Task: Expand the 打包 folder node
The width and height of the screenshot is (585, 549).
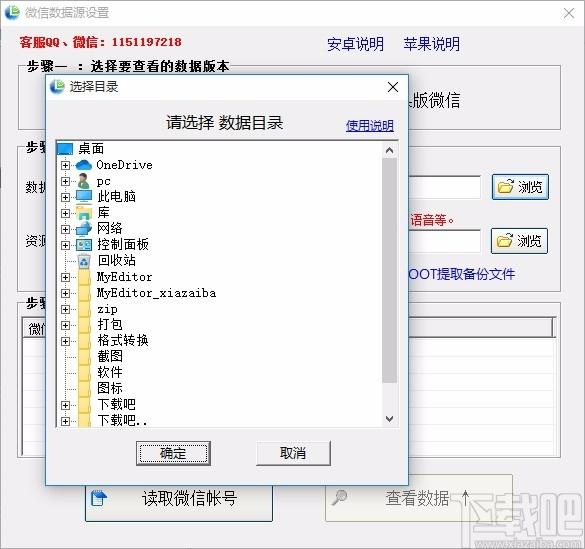Action: [x=65, y=326]
